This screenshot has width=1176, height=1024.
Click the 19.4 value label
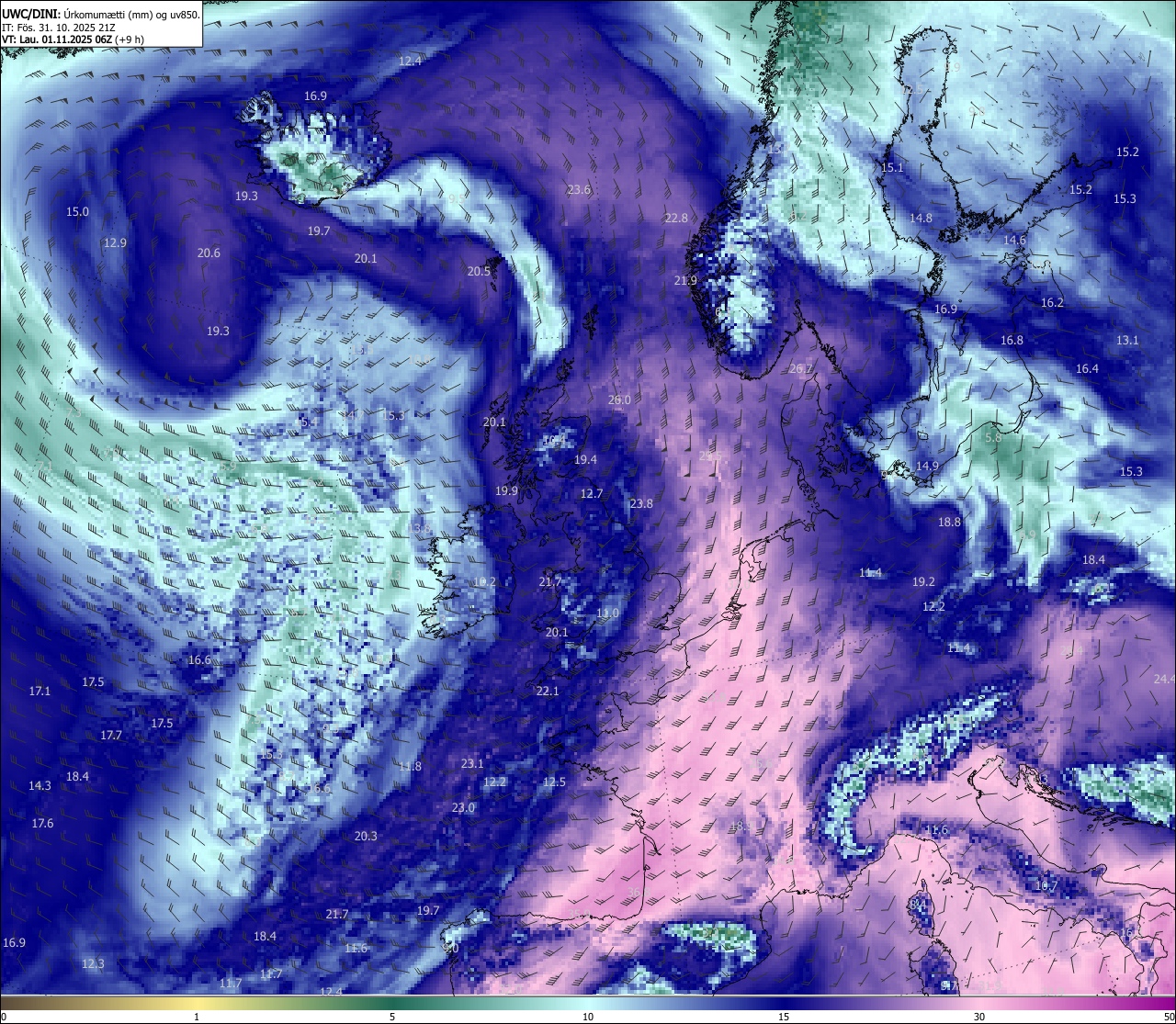pyautogui.click(x=585, y=460)
